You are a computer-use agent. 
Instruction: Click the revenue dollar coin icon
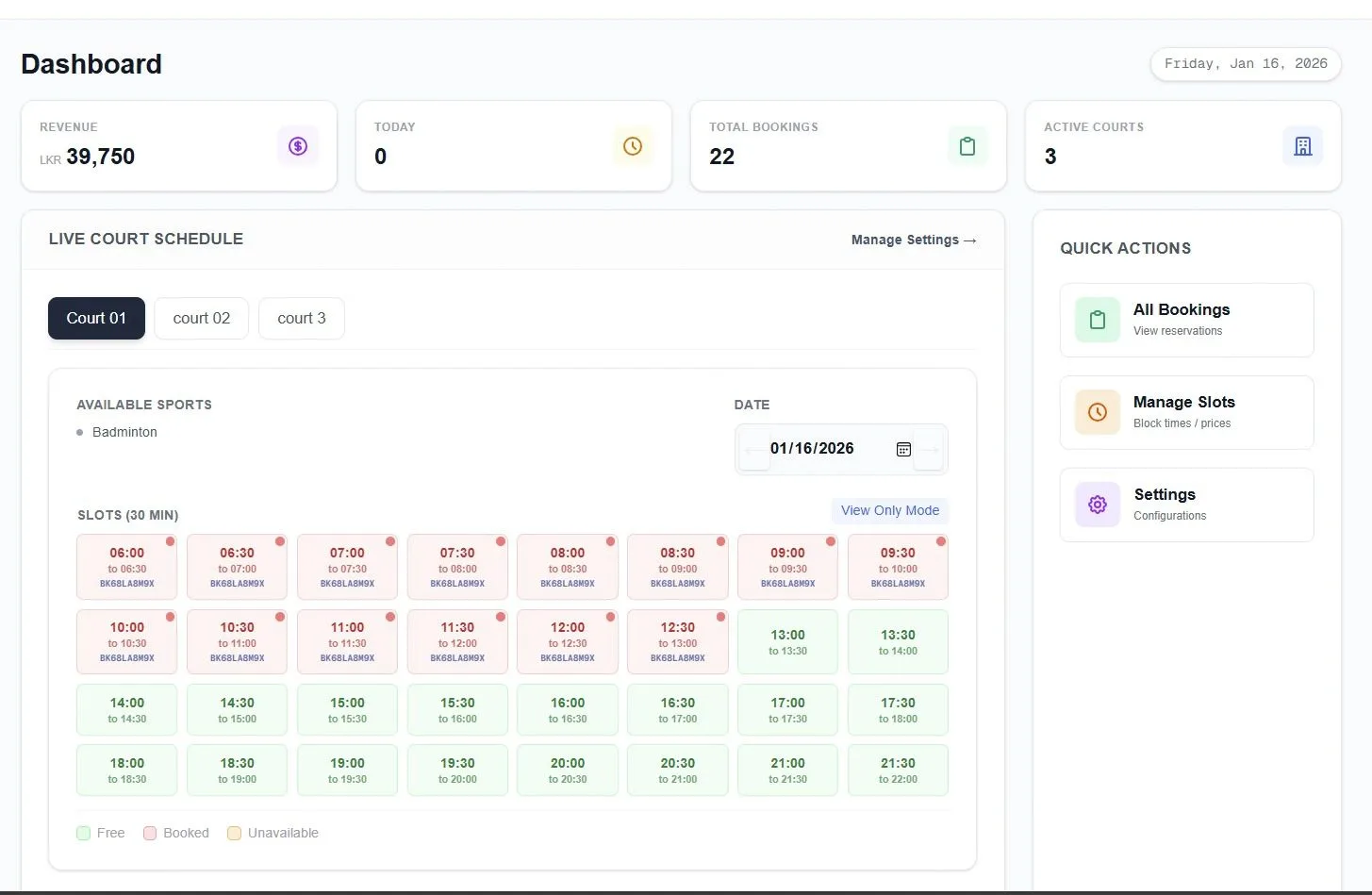[298, 146]
